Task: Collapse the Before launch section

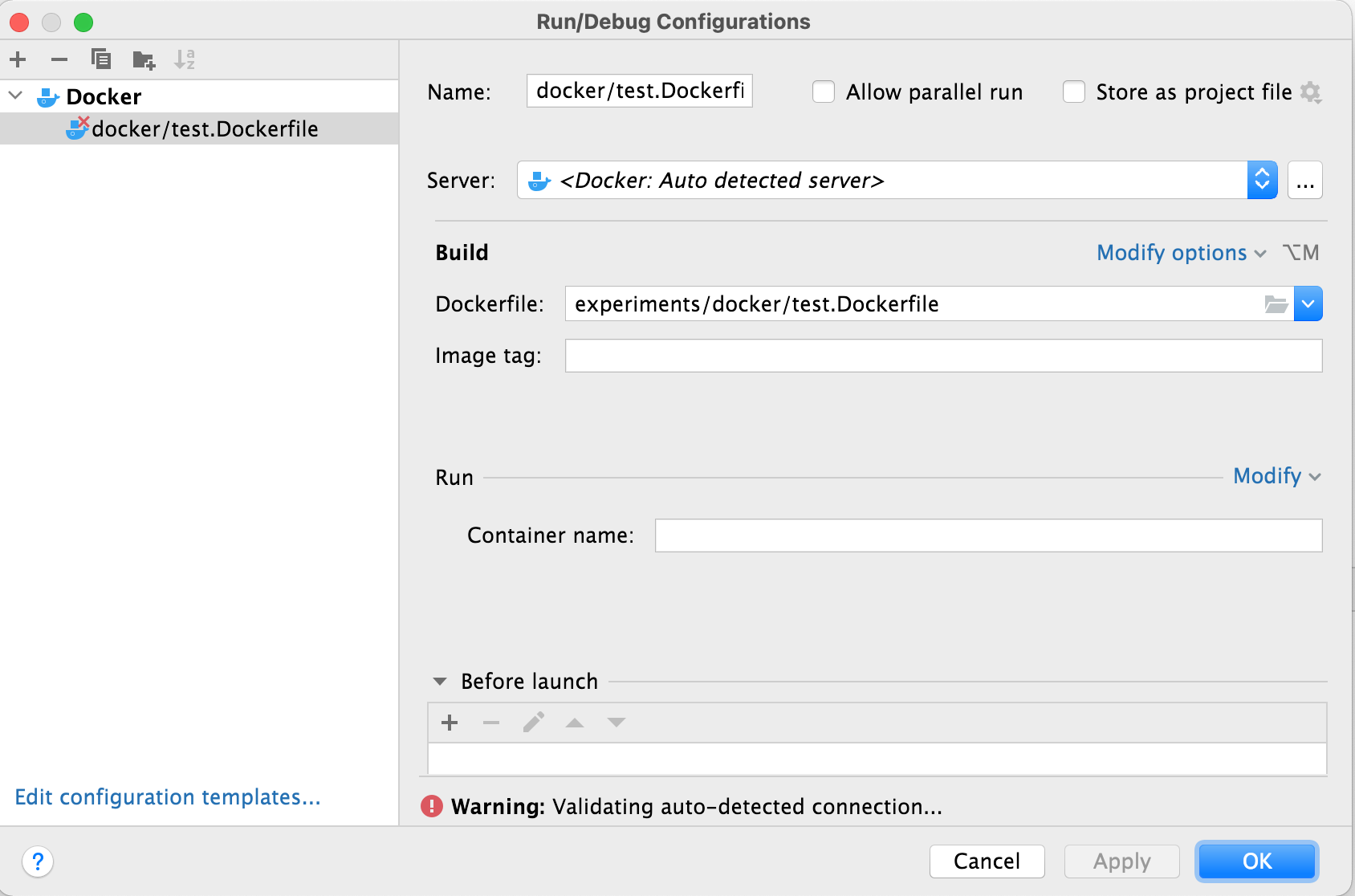Action: [440, 682]
